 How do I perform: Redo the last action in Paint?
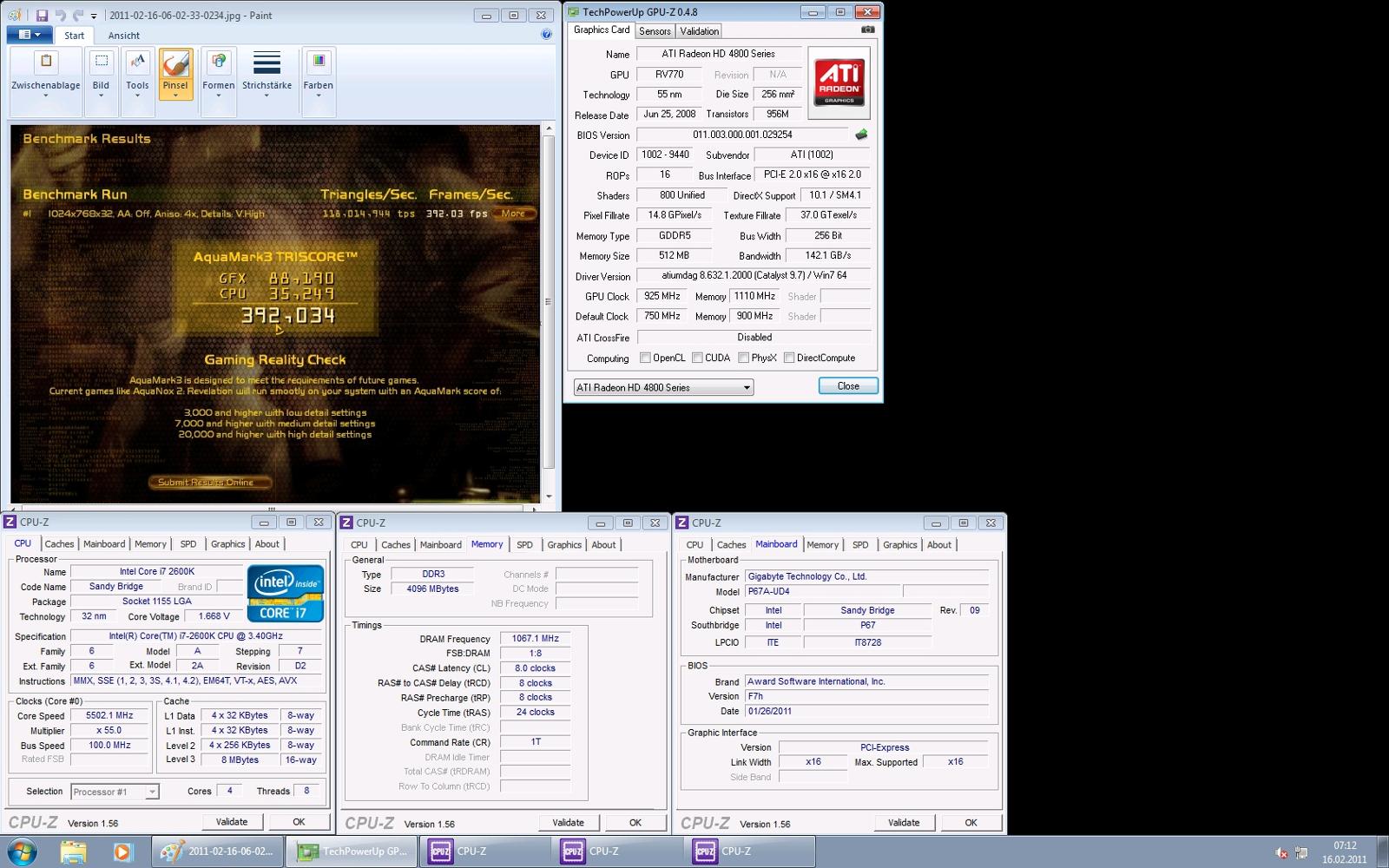coord(78,15)
